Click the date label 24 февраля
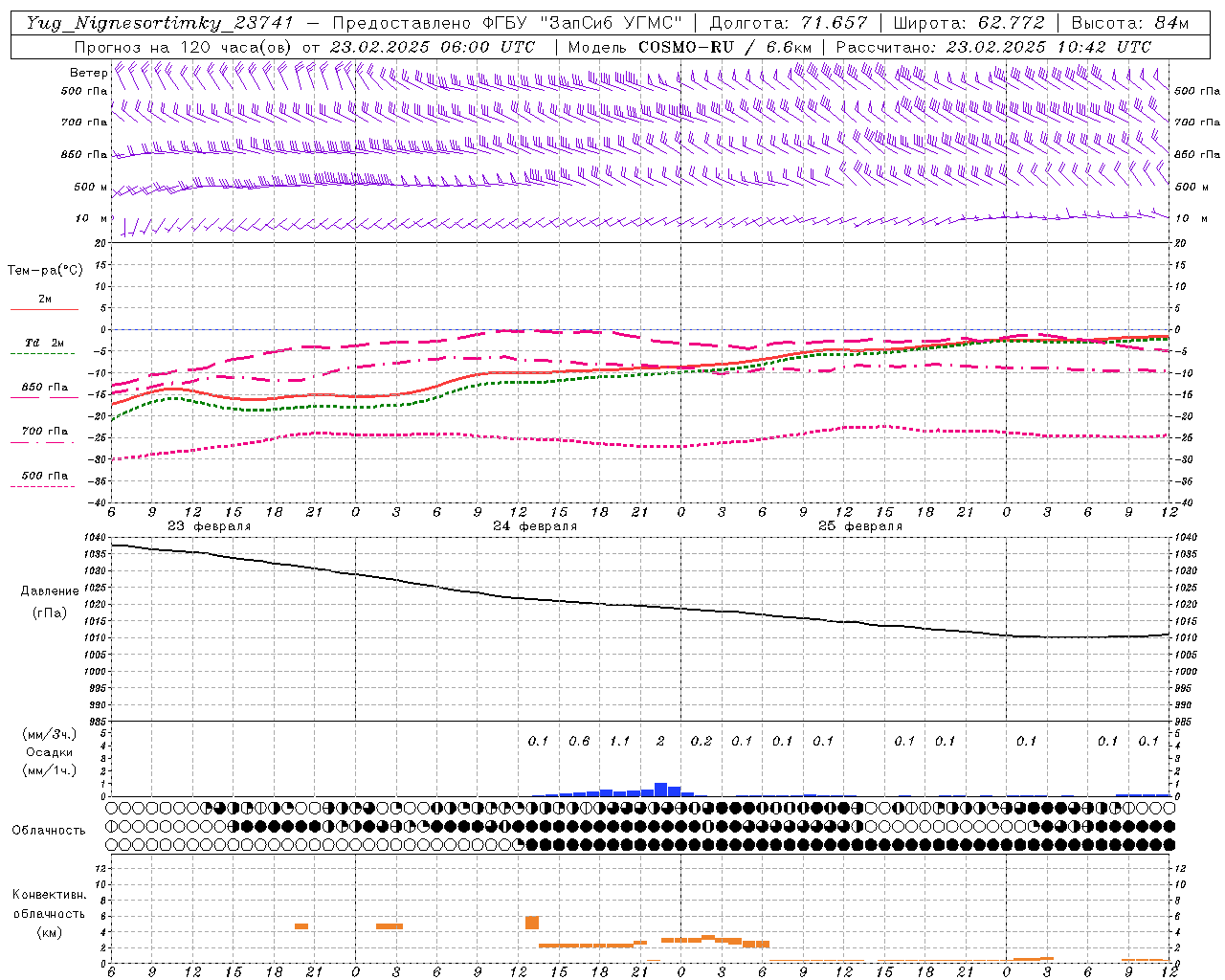The width and height of the screenshot is (1225, 980). 535,526
